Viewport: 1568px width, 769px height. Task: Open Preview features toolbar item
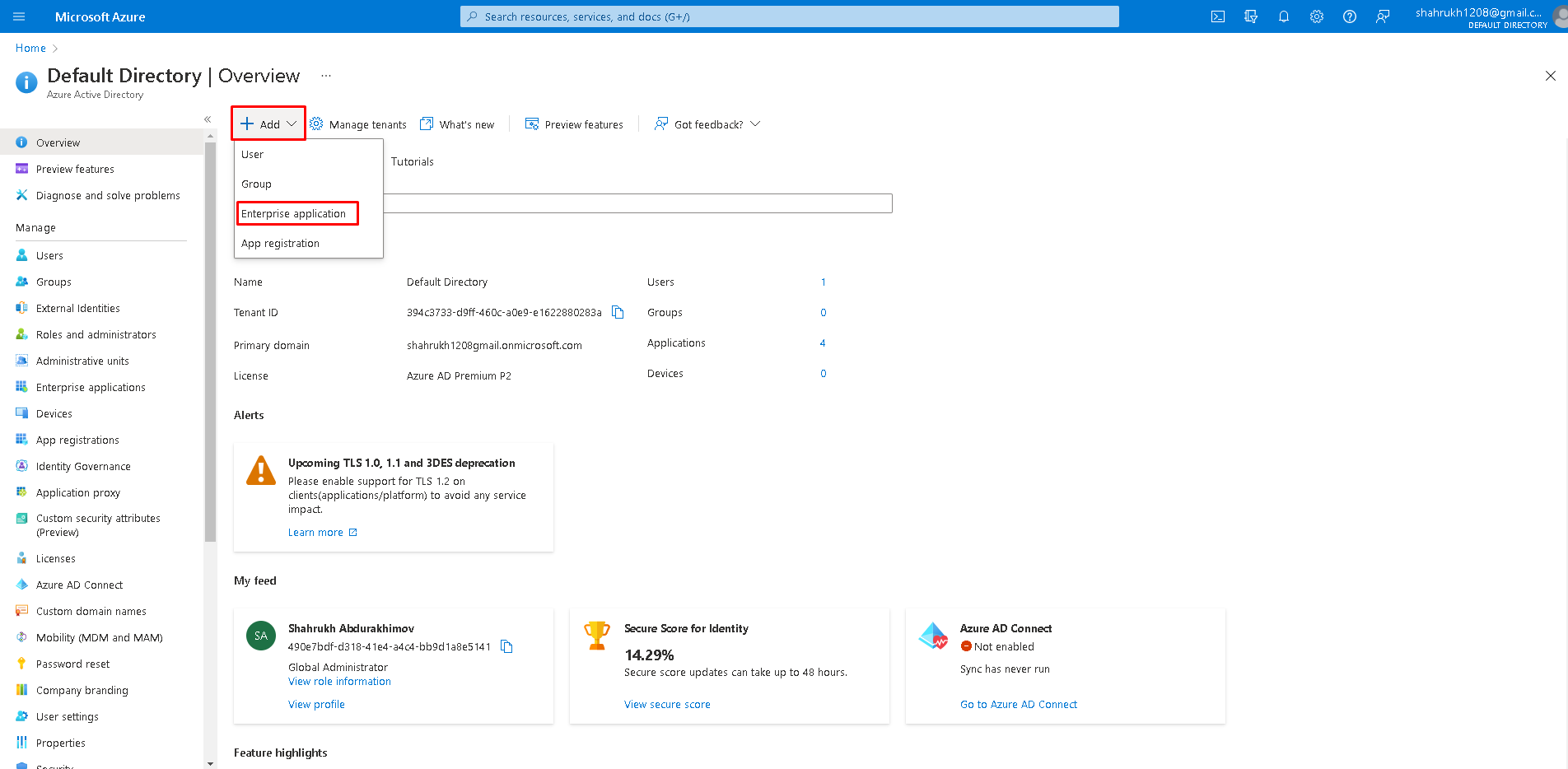[x=574, y=124]
